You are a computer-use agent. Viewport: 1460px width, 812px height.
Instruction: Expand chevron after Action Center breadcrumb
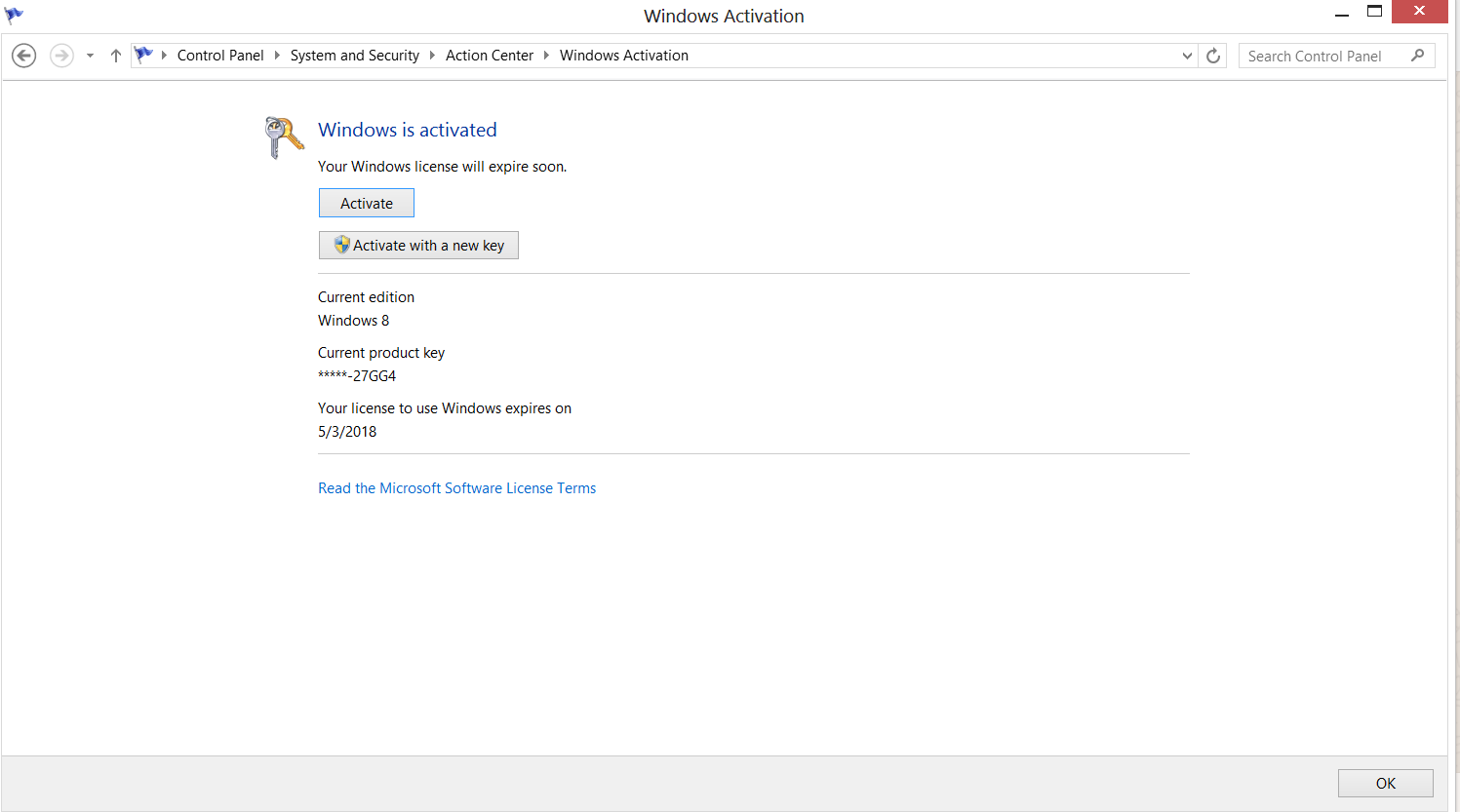(546, 56)
